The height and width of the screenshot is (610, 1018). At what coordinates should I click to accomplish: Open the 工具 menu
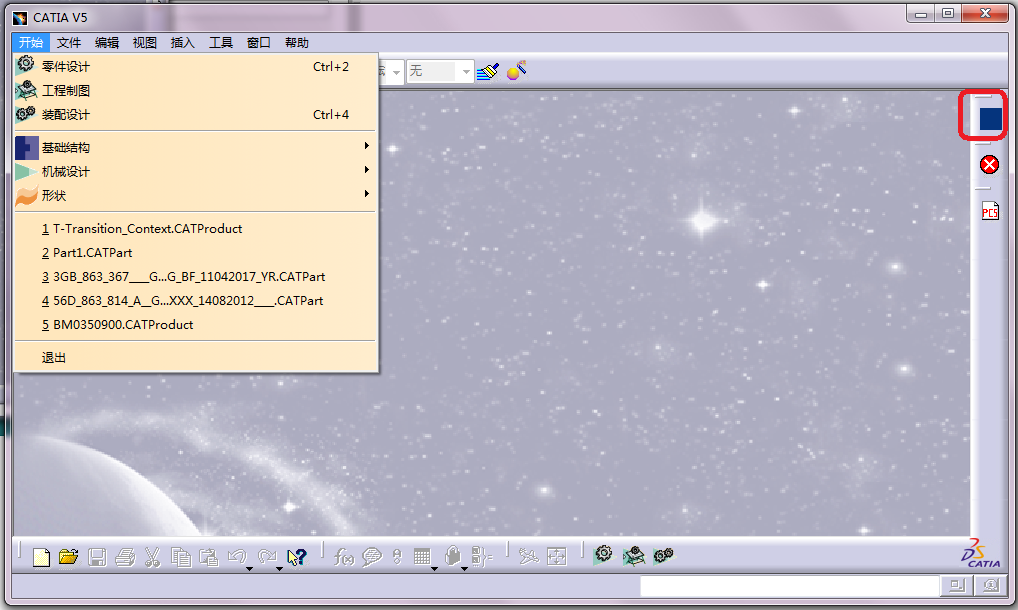[221, 43]
